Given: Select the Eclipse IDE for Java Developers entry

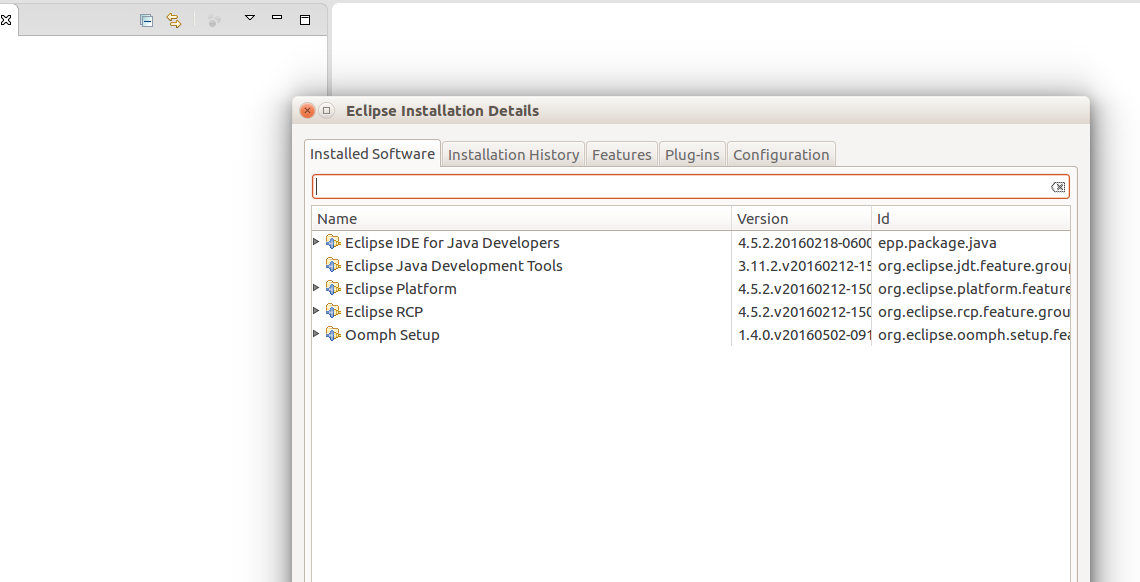Looking at the screenshot, I should 452,243.
